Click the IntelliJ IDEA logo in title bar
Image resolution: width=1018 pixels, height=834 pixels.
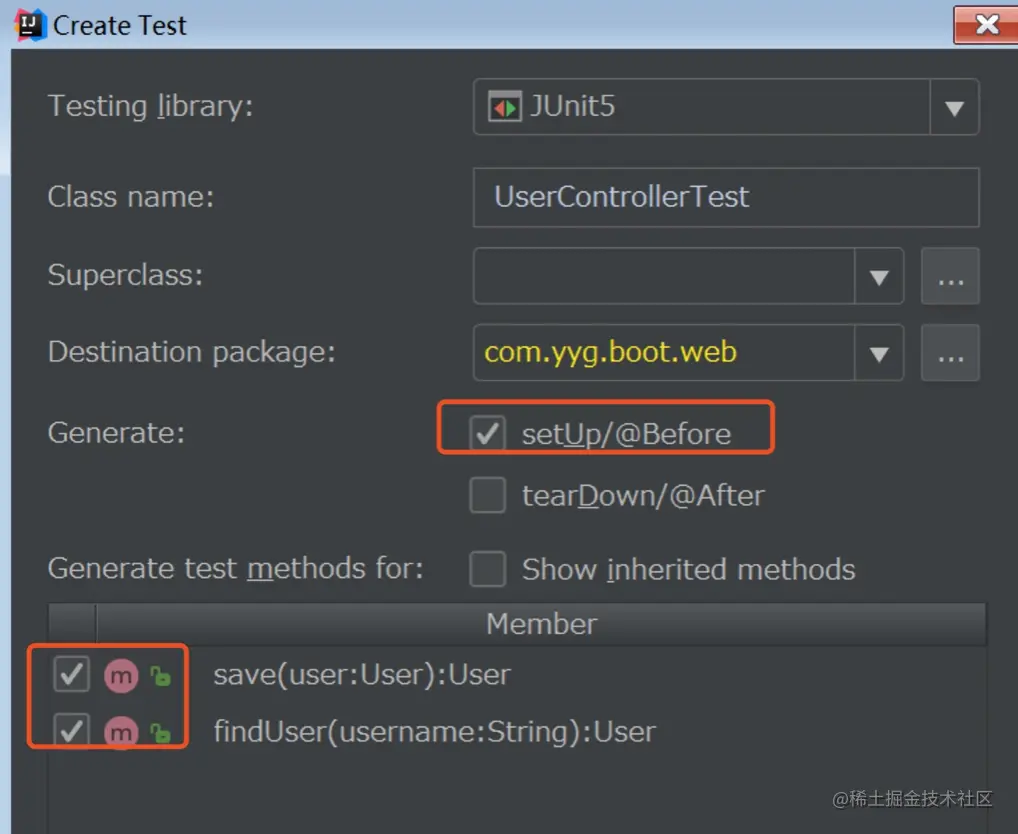click(x=30, y=25)
